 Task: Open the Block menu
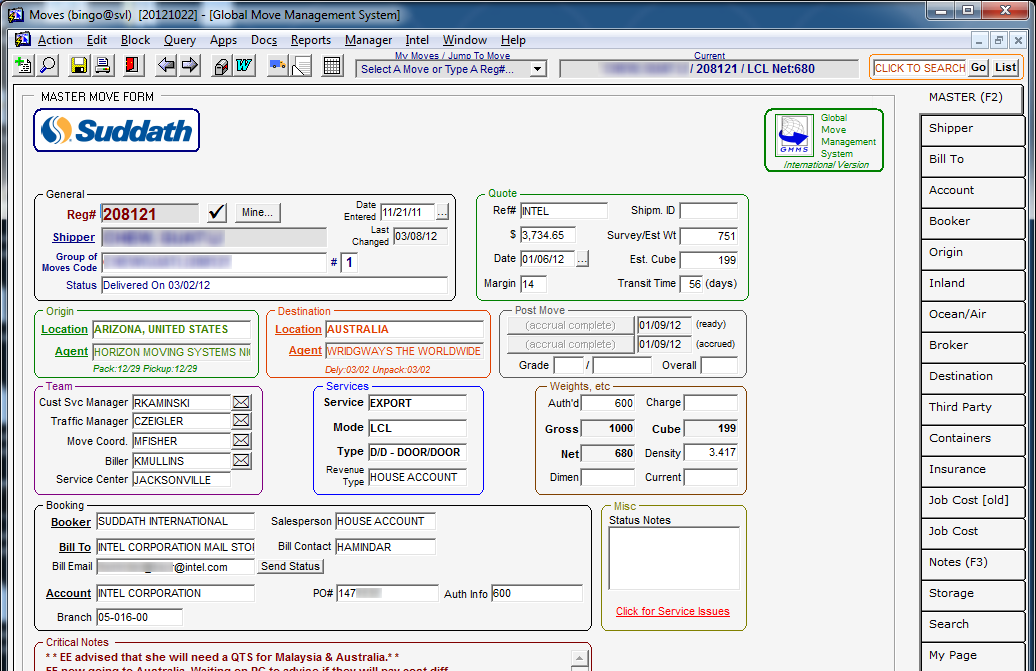point(135,40)
